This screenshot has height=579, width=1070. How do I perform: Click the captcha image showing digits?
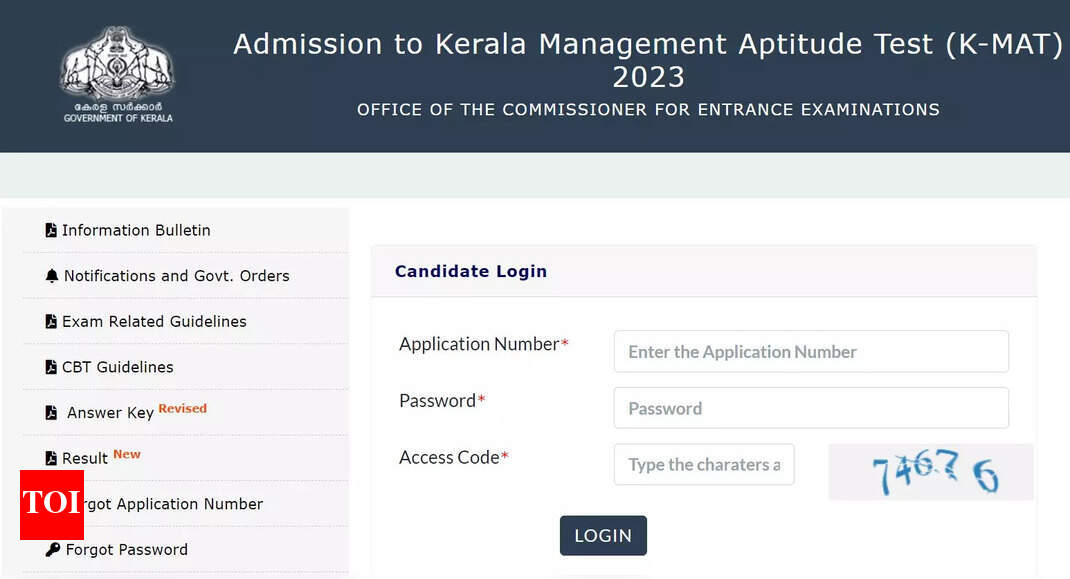(930, 471)
